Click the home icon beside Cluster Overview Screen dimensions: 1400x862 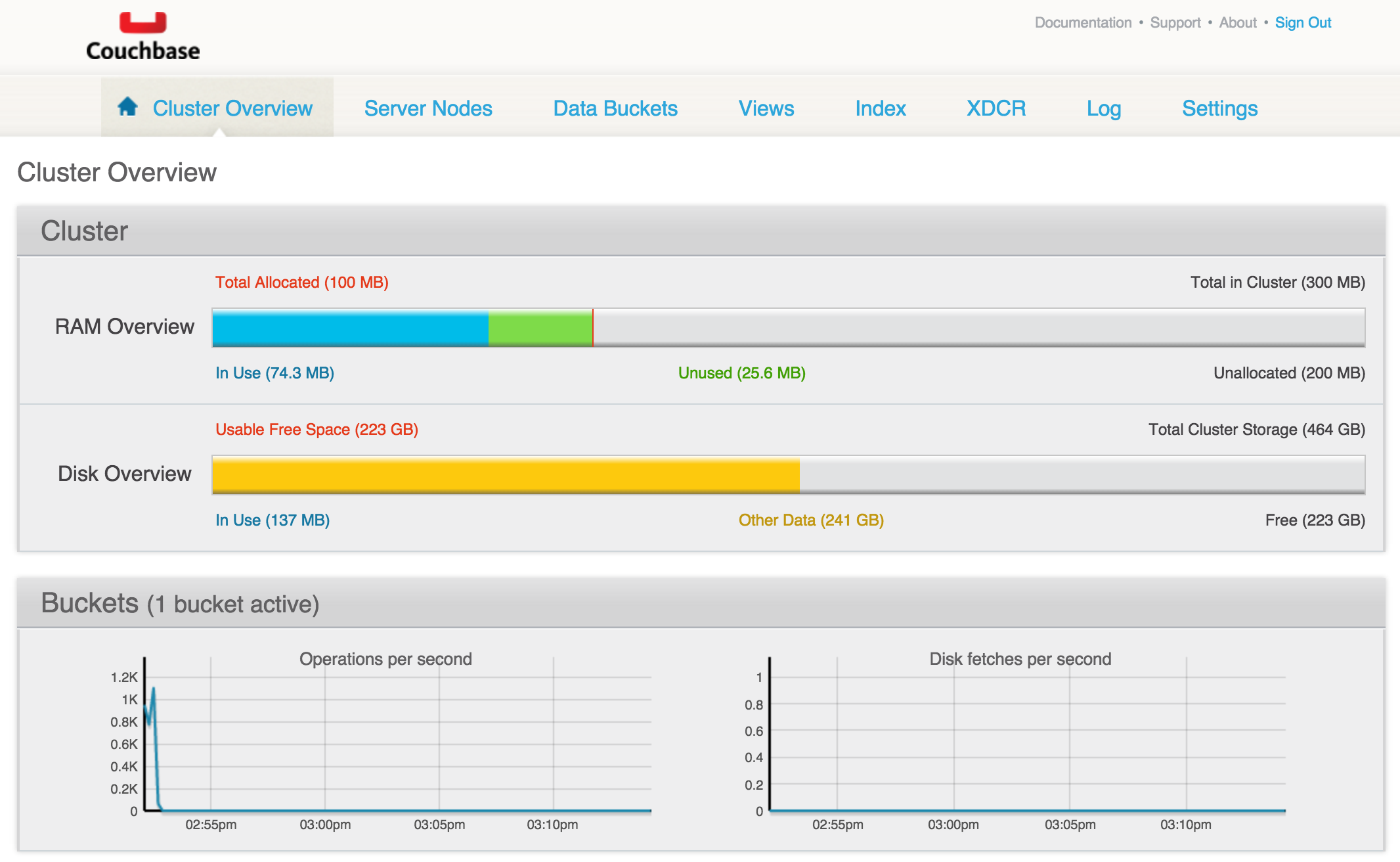[127, 107]
